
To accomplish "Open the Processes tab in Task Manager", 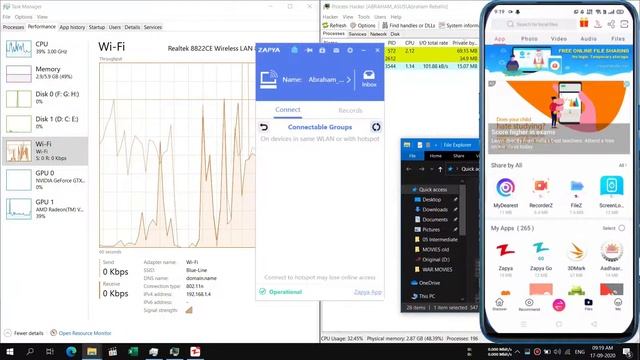I will click(x=13, y=27).
